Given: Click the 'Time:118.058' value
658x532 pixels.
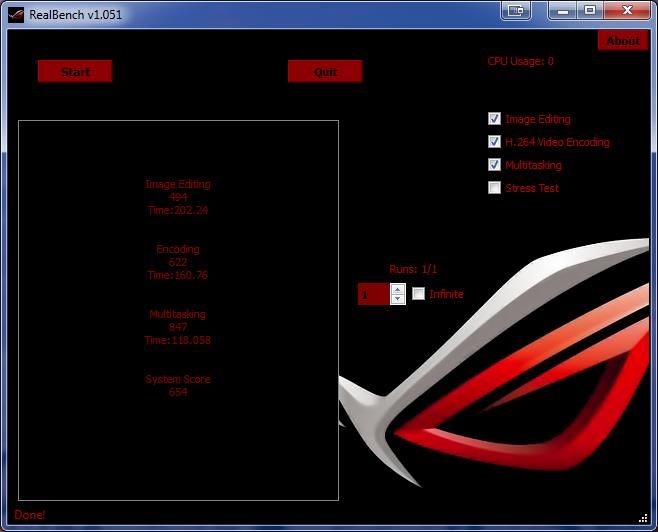Looking at the screenshot, I should click(x=178, y=340).
